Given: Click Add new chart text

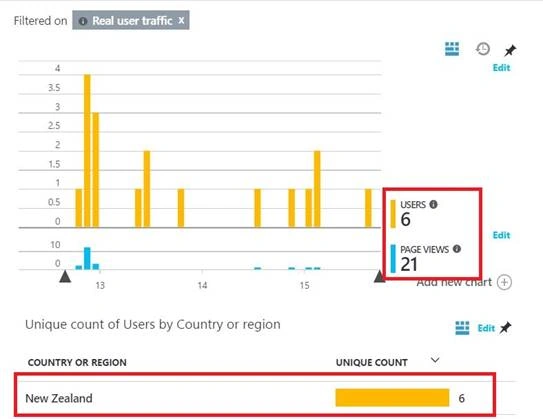Looking at the screenshot, I should (454, 283).
